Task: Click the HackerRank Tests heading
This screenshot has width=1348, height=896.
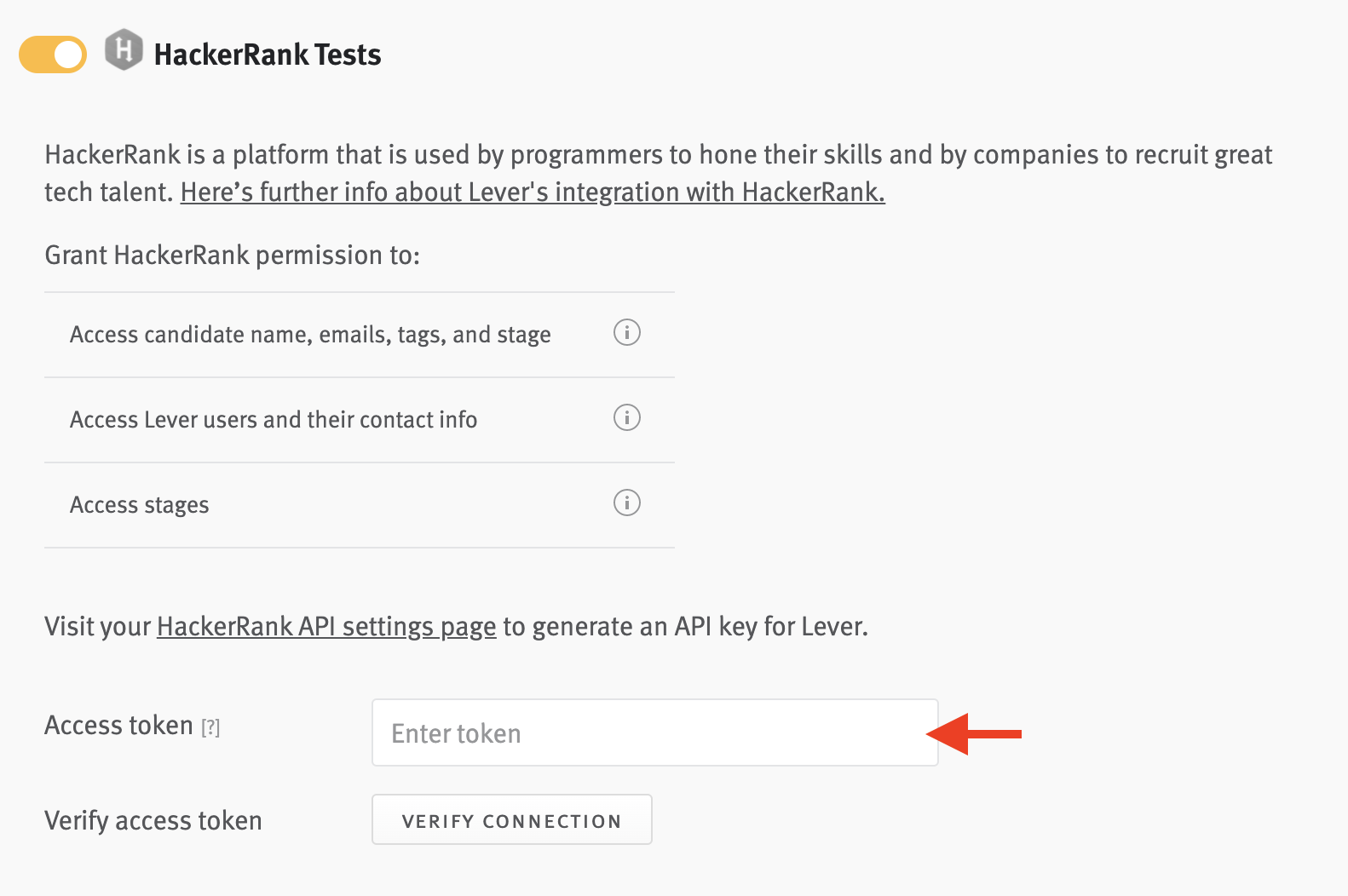Action: (267, 55)
